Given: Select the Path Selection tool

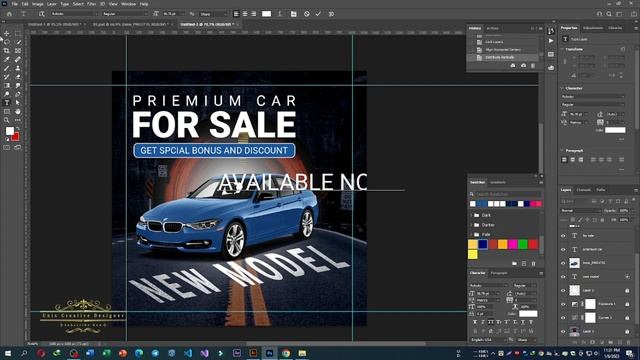Looking at the screenshot, I should tap(18, 103).
